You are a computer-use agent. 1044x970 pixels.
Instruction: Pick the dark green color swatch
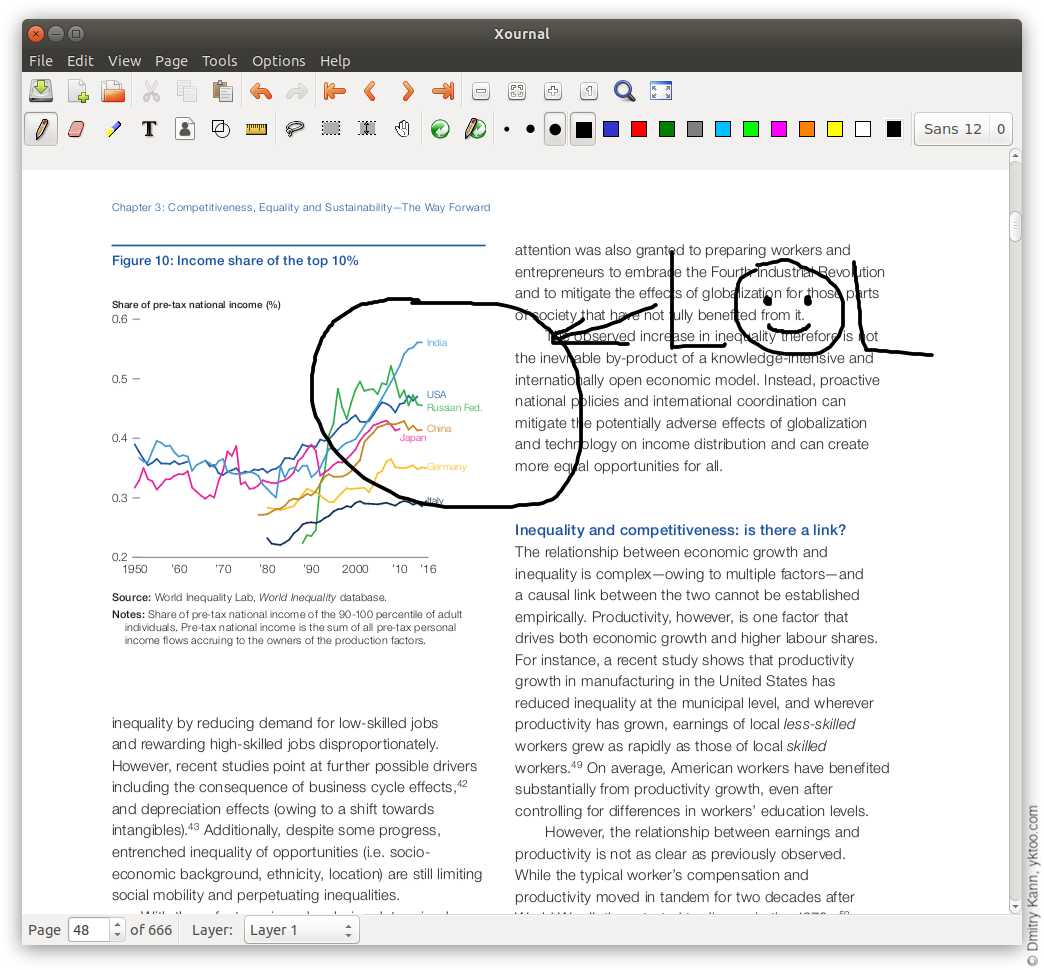[666, 129]
